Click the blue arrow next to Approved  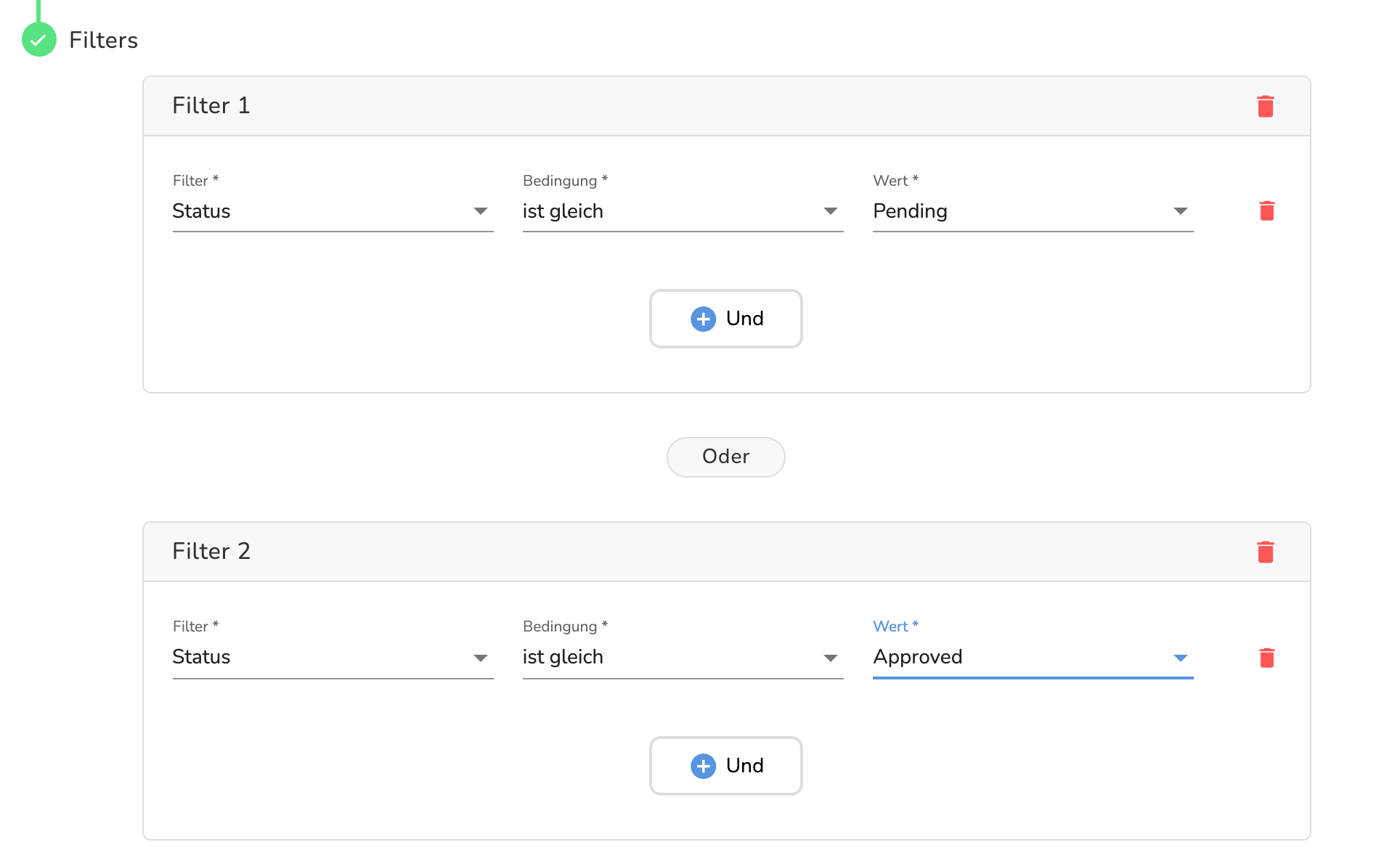coord(1180,658)
